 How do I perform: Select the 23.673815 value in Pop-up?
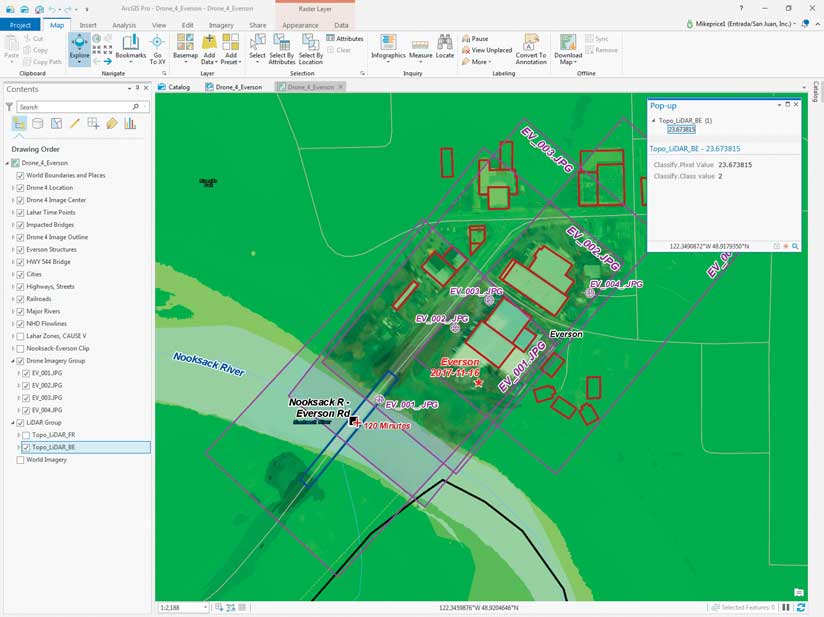[x=682, y=129]
